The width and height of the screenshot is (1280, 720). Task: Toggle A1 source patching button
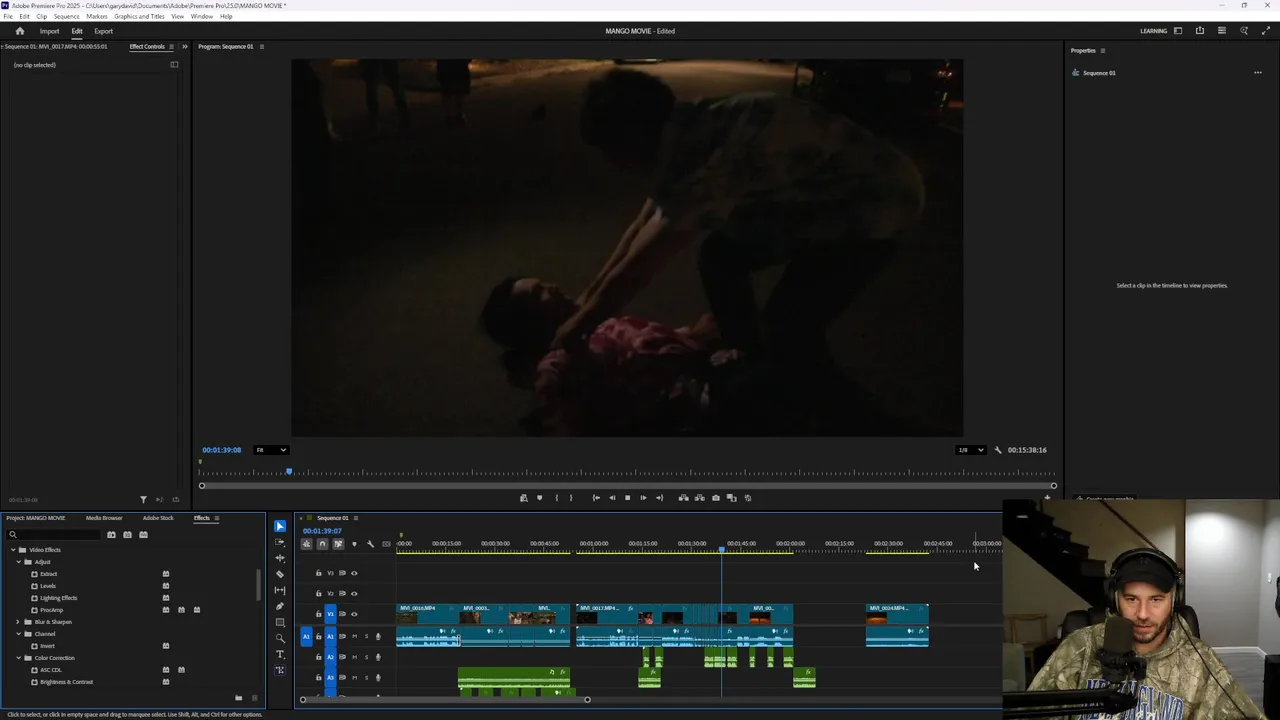(306, 636)
